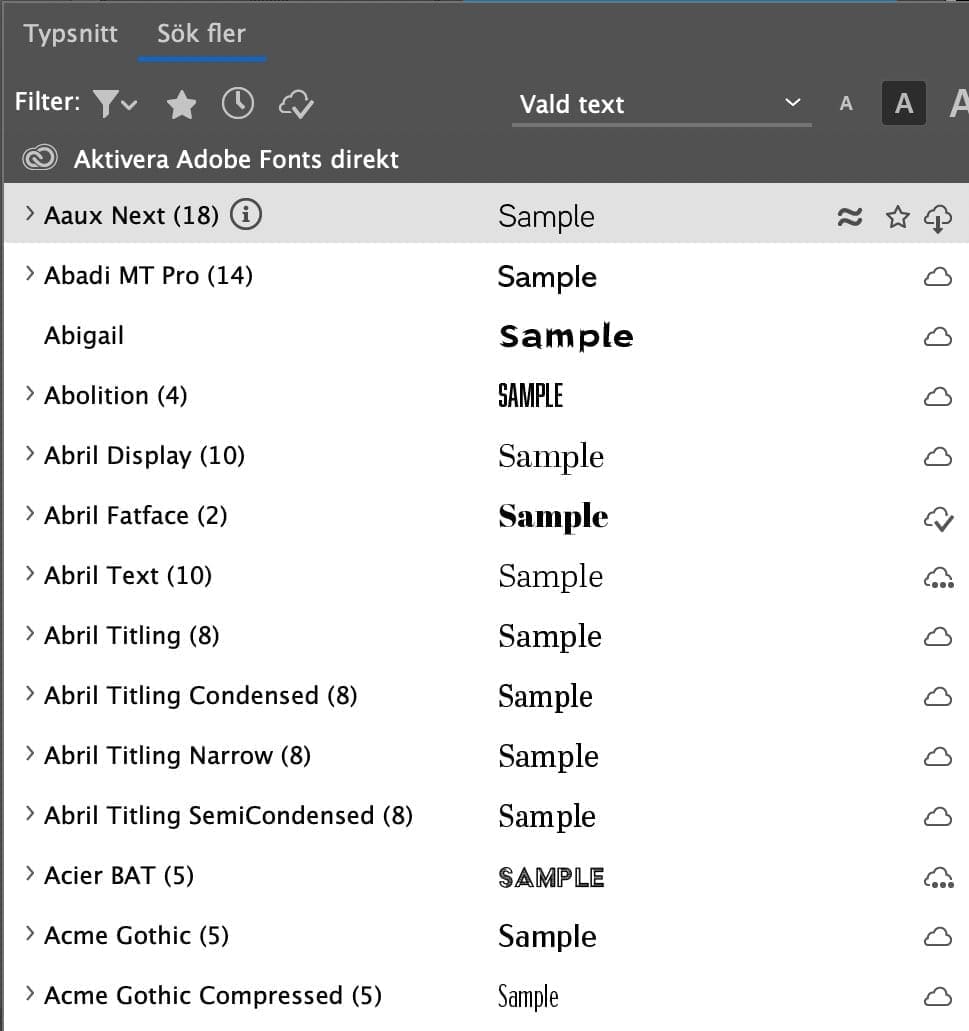Viewport: 969px width, 1031px height.
Task: Click the Acier BAT SAMPLE preview
Action: pyautogui.click(x=551, y=877)
